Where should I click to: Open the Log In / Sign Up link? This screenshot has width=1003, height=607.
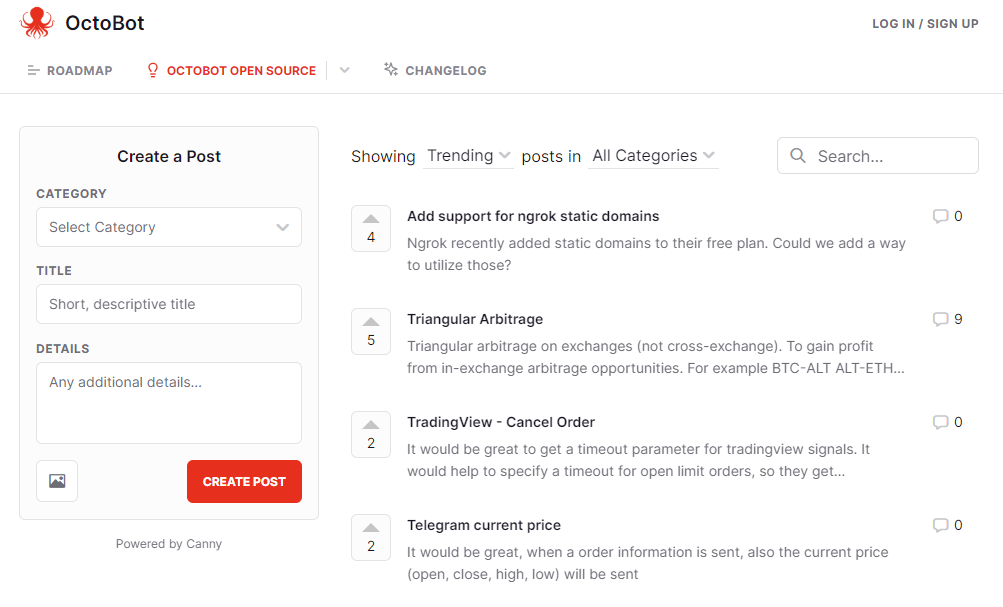tap(925, 24)
